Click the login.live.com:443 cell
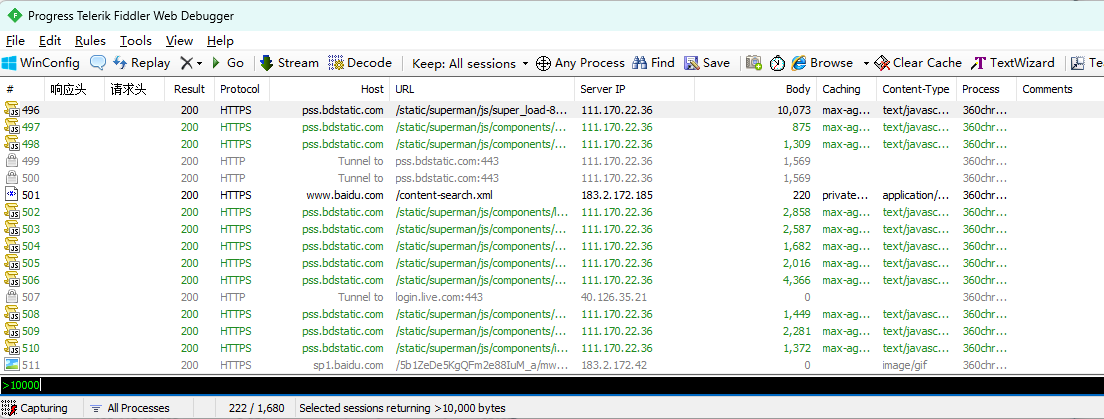 (439, 297)
